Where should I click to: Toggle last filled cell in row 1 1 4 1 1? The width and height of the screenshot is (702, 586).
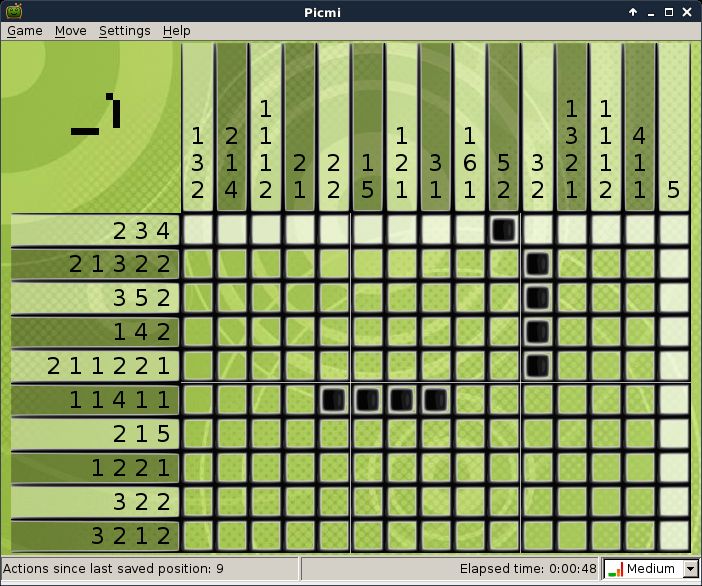435,400
